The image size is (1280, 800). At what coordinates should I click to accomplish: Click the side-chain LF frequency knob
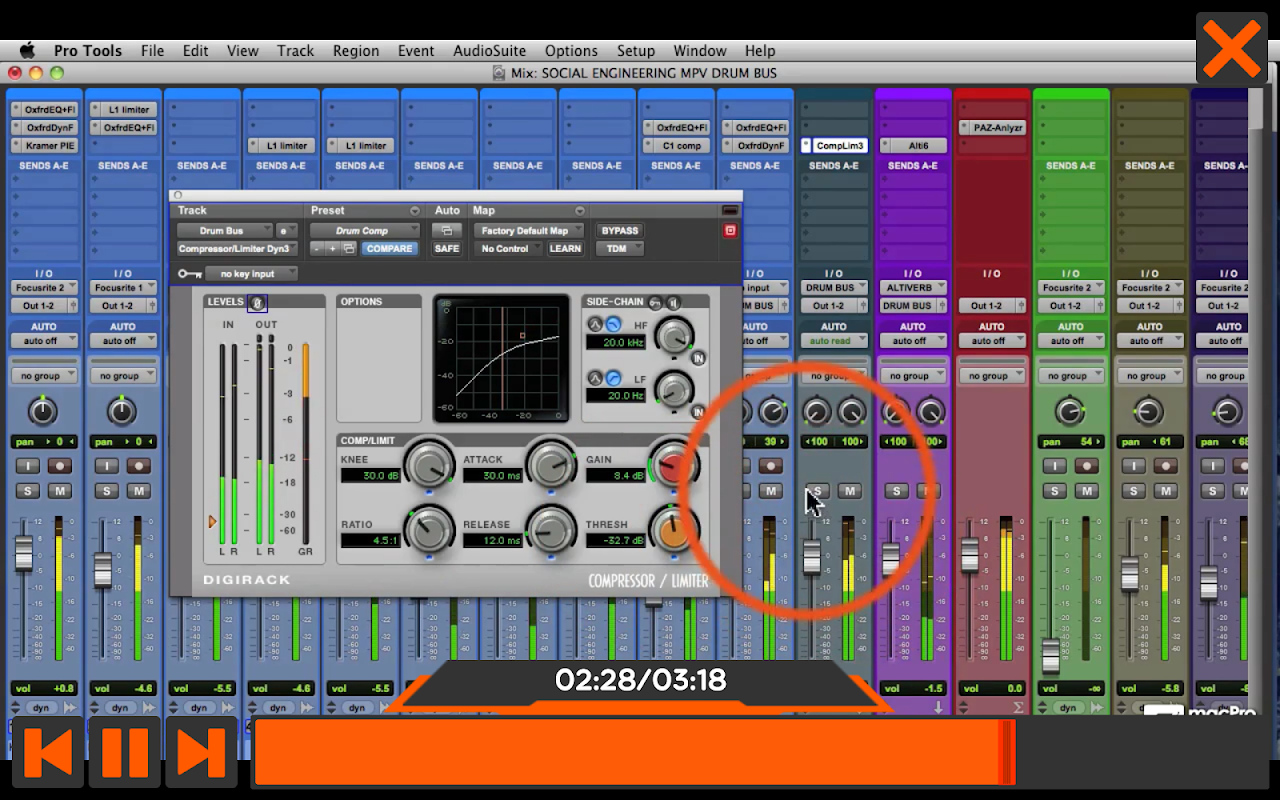coord(675,389)
